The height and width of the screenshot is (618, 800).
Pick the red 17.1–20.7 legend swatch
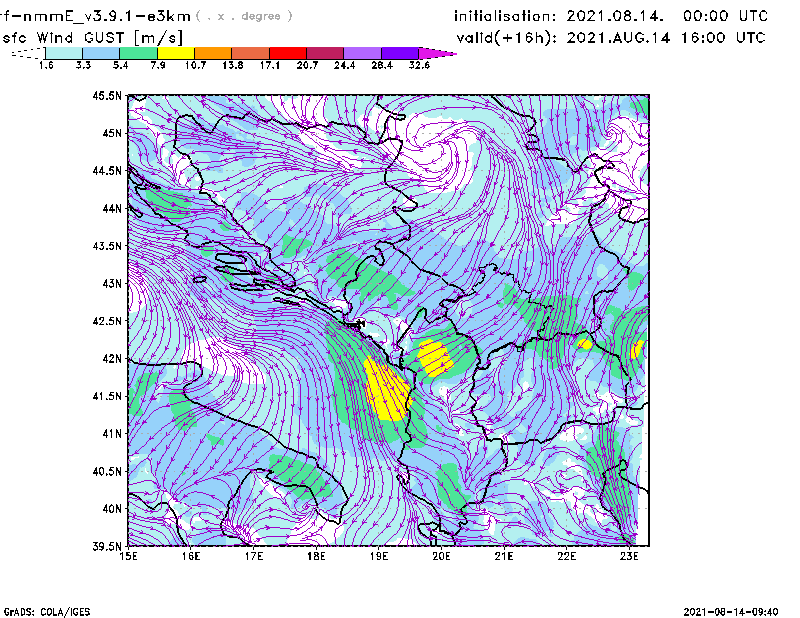click(x=288, y=53)
